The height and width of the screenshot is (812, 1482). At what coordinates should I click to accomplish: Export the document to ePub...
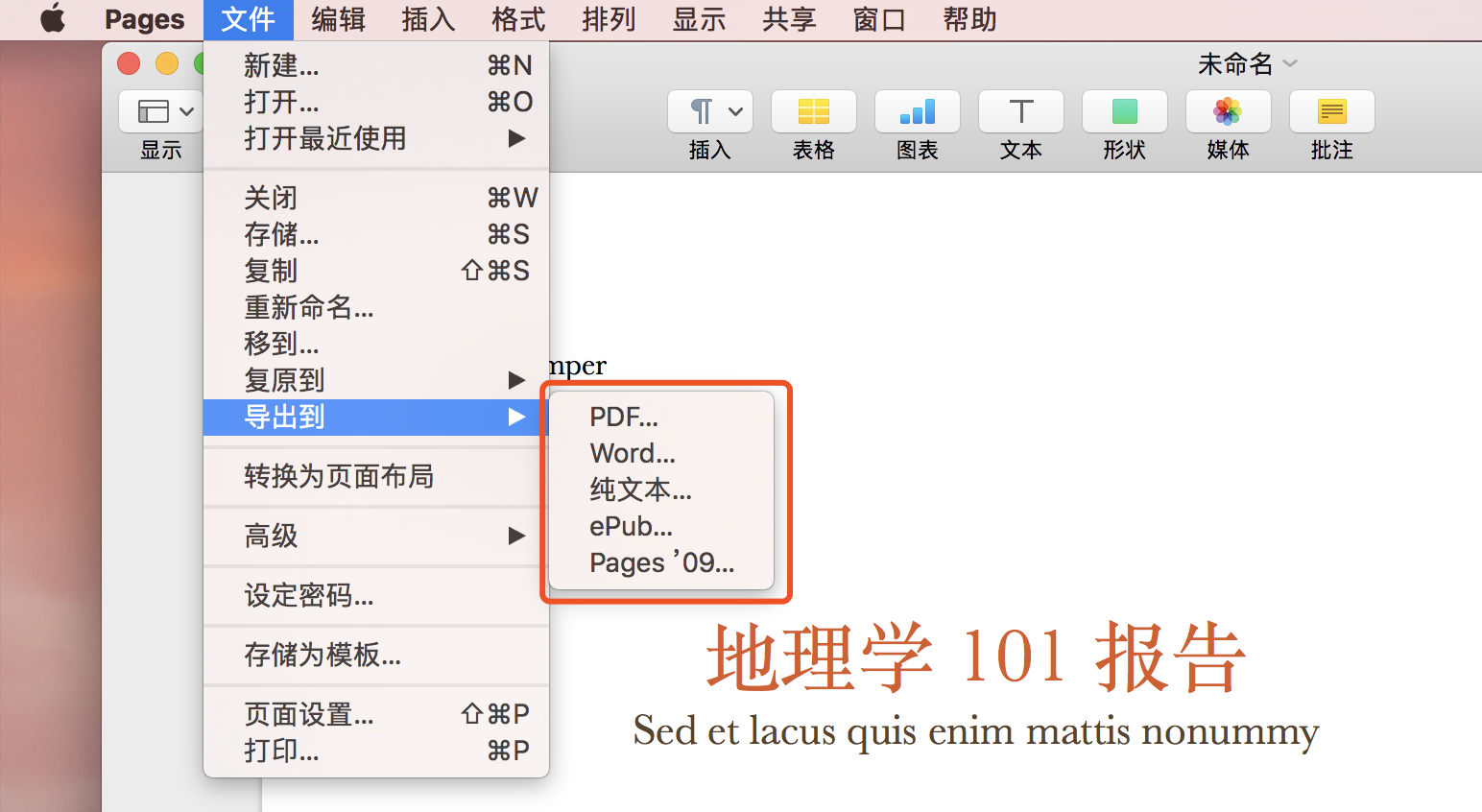tap(661, 526)
